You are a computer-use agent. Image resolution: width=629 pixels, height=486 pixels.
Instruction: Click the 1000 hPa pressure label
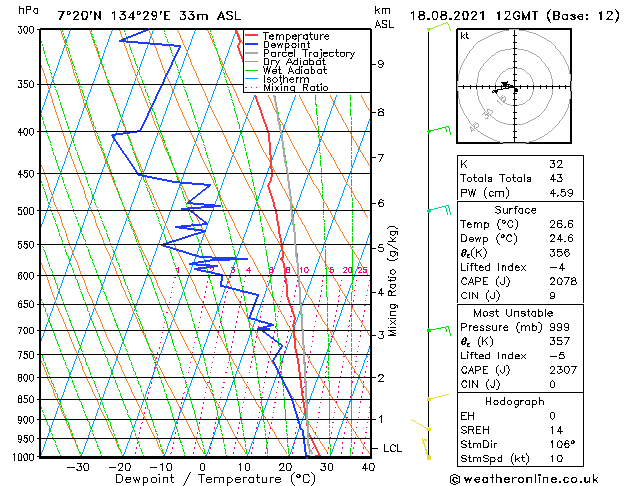click(25, 457)
